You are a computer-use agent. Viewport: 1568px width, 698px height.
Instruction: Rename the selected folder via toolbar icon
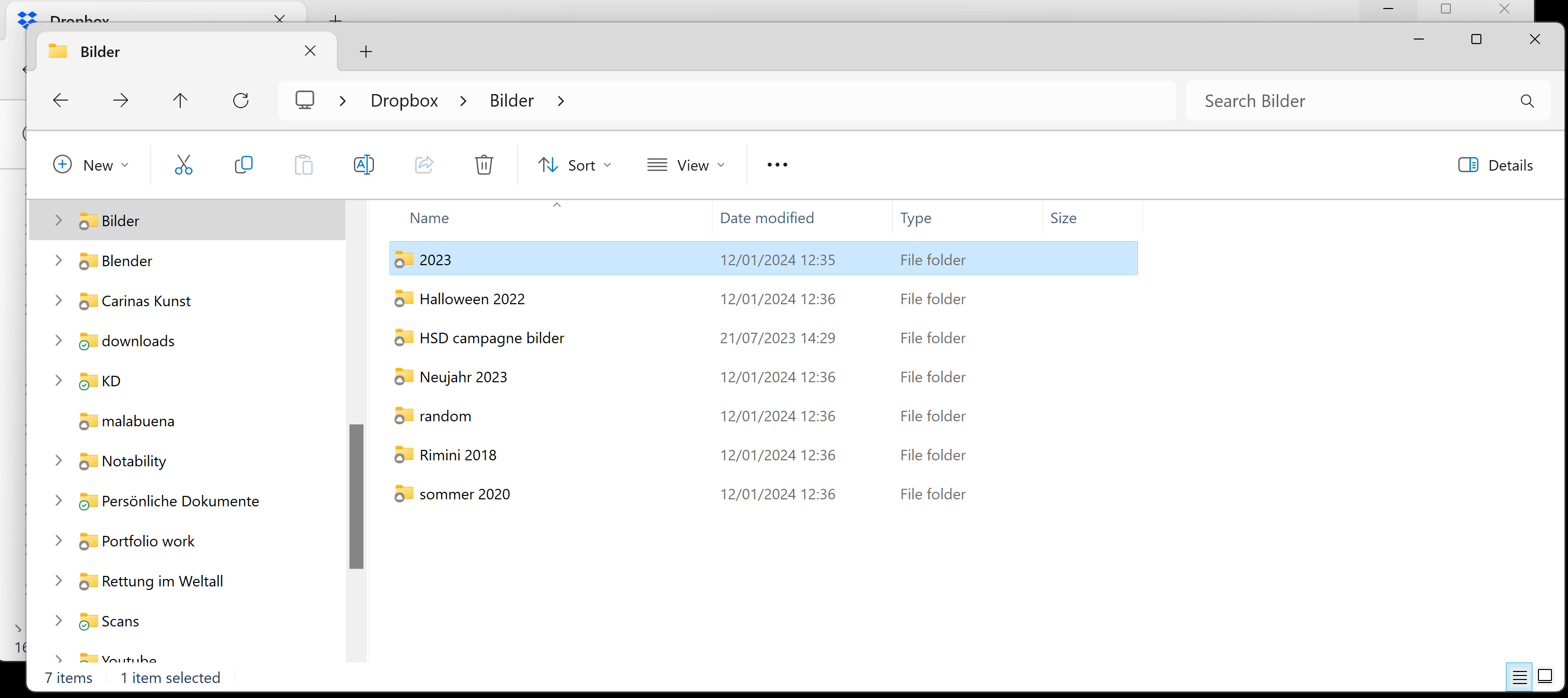pos(363,164)
